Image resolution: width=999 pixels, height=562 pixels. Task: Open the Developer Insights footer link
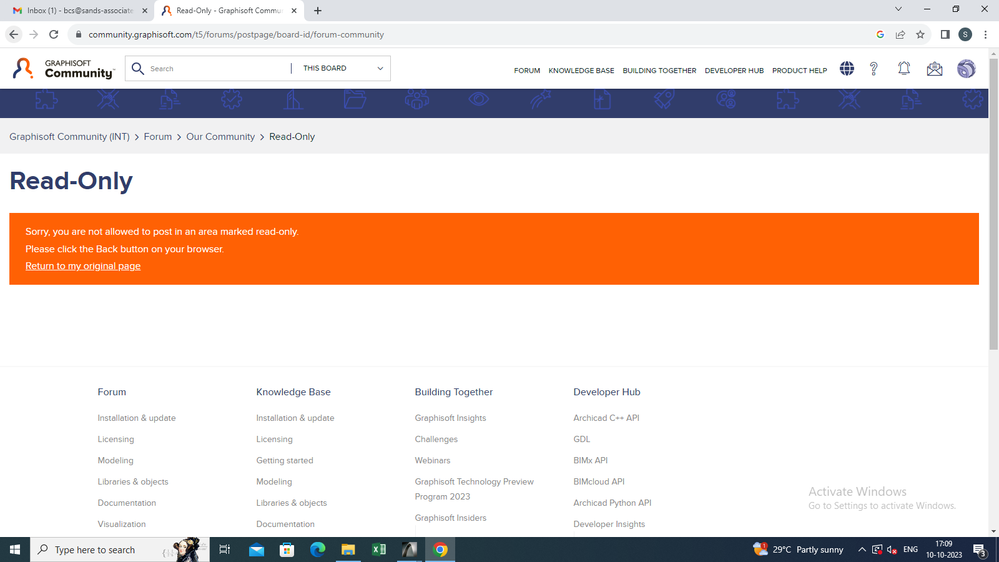(608, 524)
